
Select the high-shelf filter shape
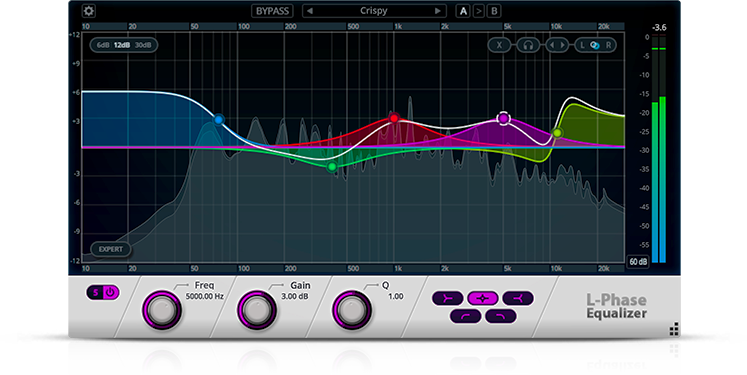tap(518, 299)
